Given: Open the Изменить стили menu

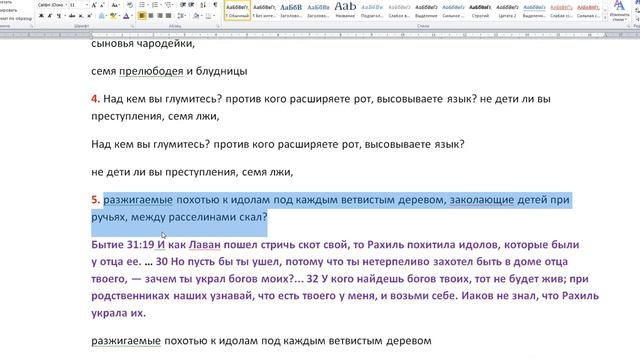Looking at the screenshot, I should pyautogui.click(x=619, y=11).
